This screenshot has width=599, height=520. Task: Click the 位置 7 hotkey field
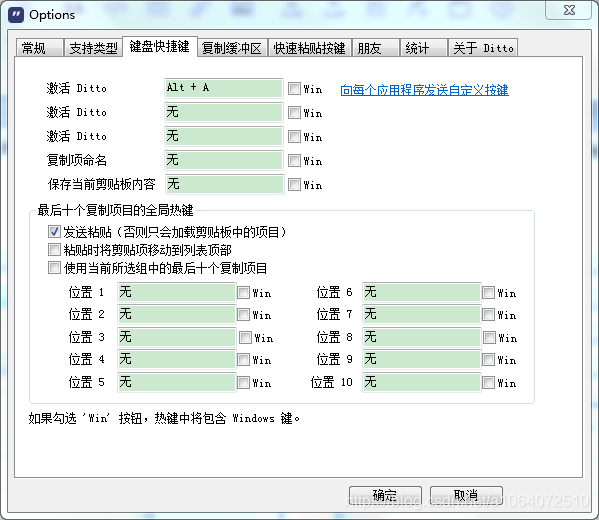(x=421, y=315)
